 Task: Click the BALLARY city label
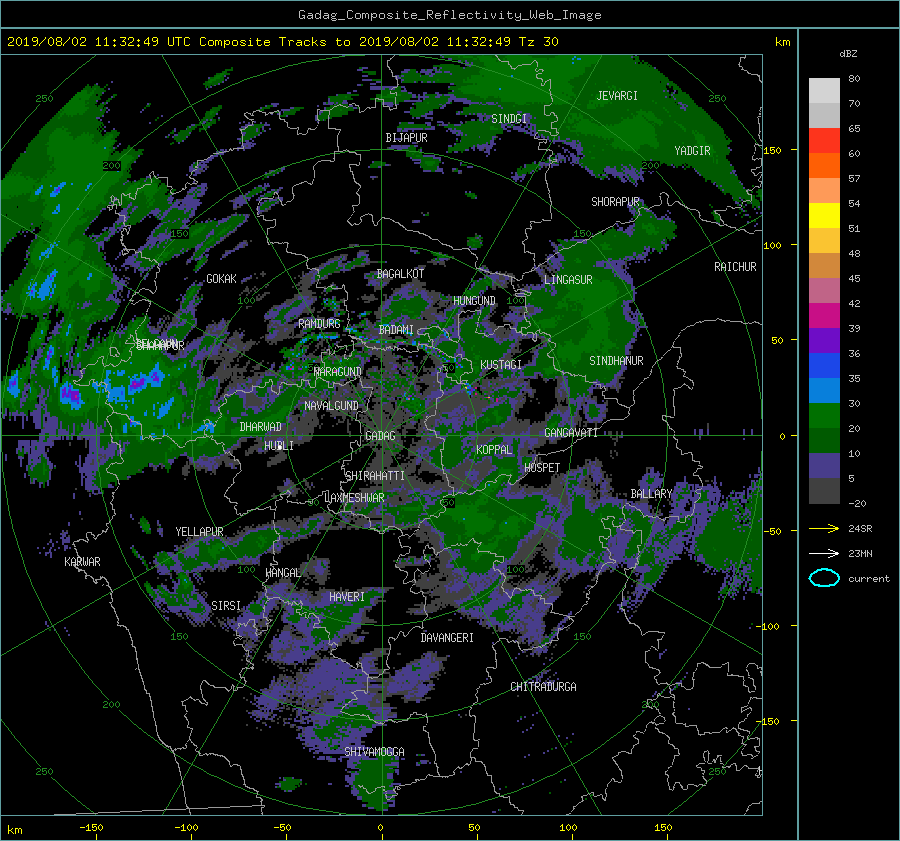(651, 494)
